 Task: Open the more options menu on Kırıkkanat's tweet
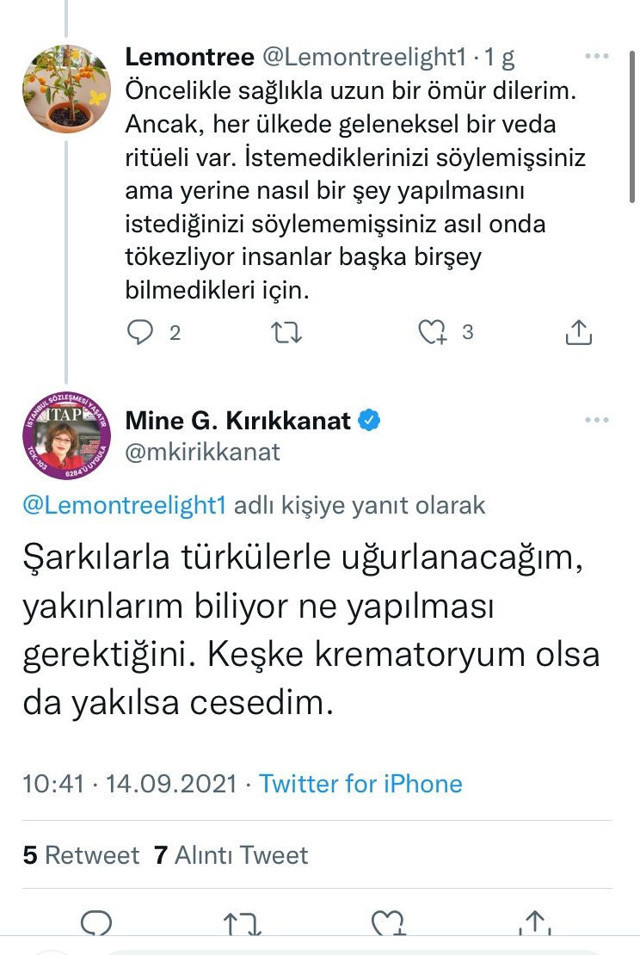(597, 420)
